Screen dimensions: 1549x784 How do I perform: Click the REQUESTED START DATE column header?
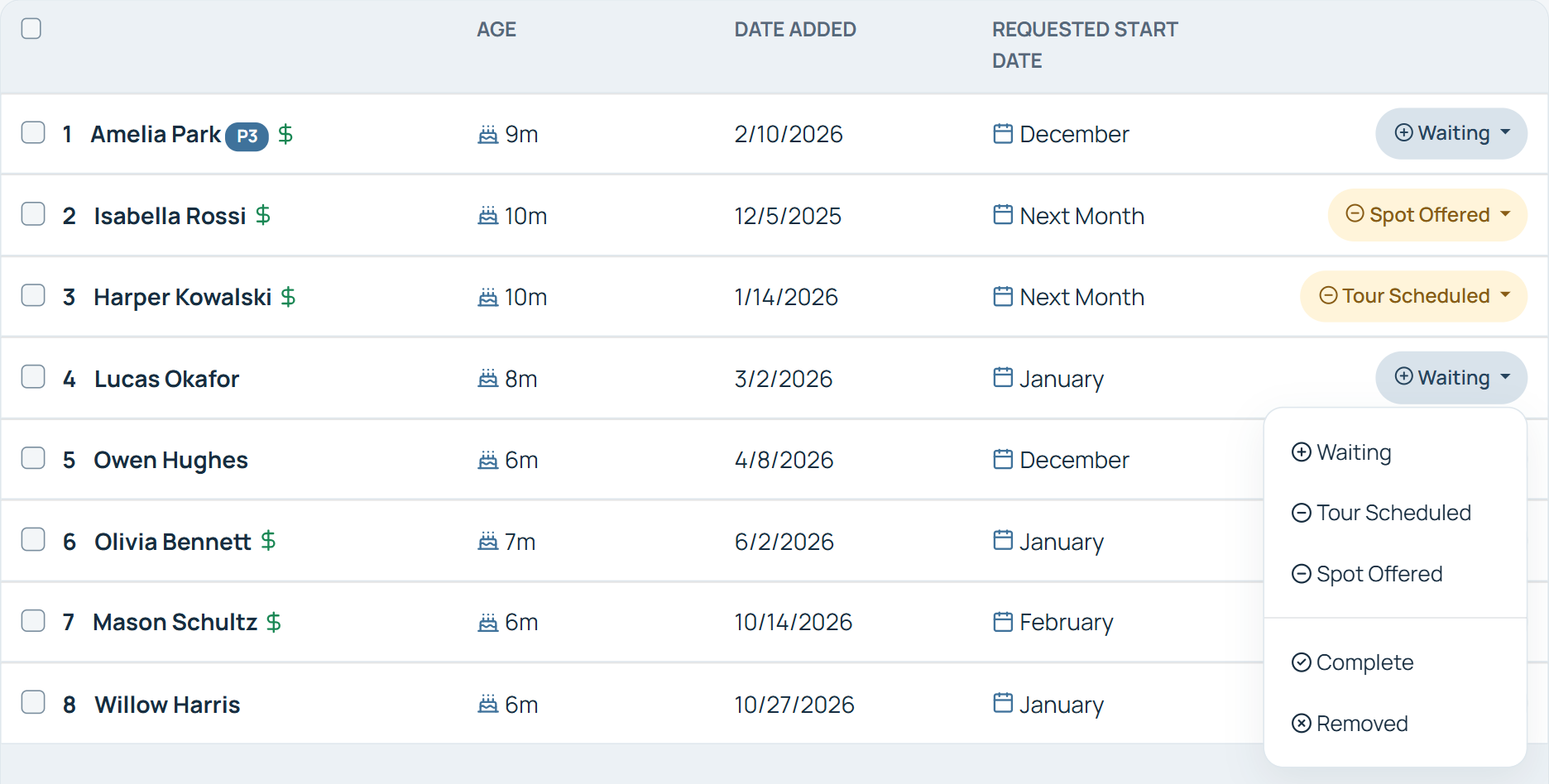pyautogui.click(x=1085, y=45)
